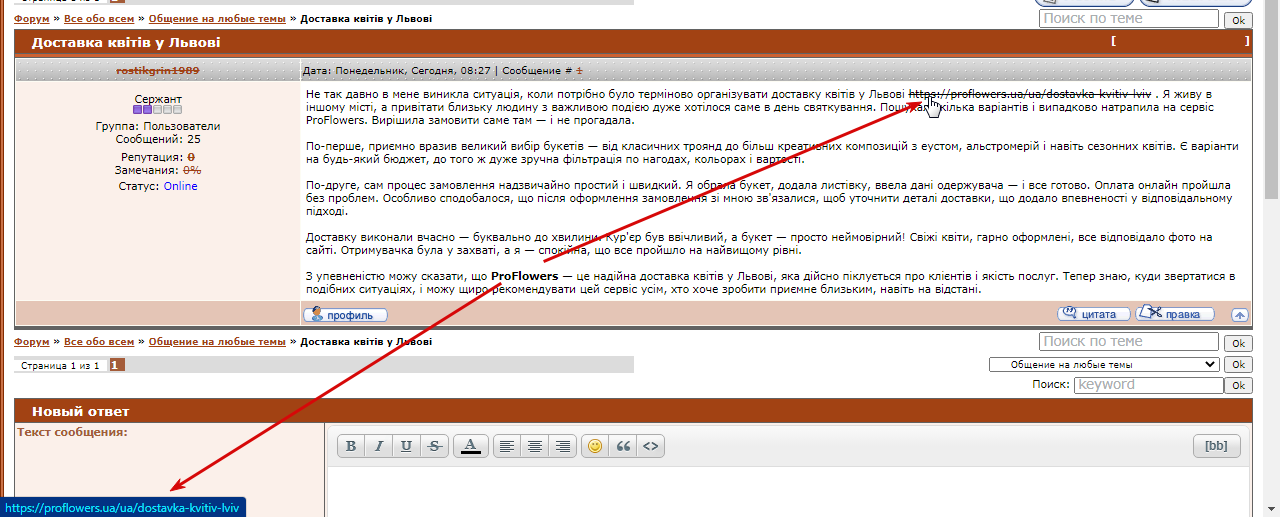1280x517 pixels.
Task: Click page 1 in the lower pagination
Action: pyautogui.click(x=117, y=366)
